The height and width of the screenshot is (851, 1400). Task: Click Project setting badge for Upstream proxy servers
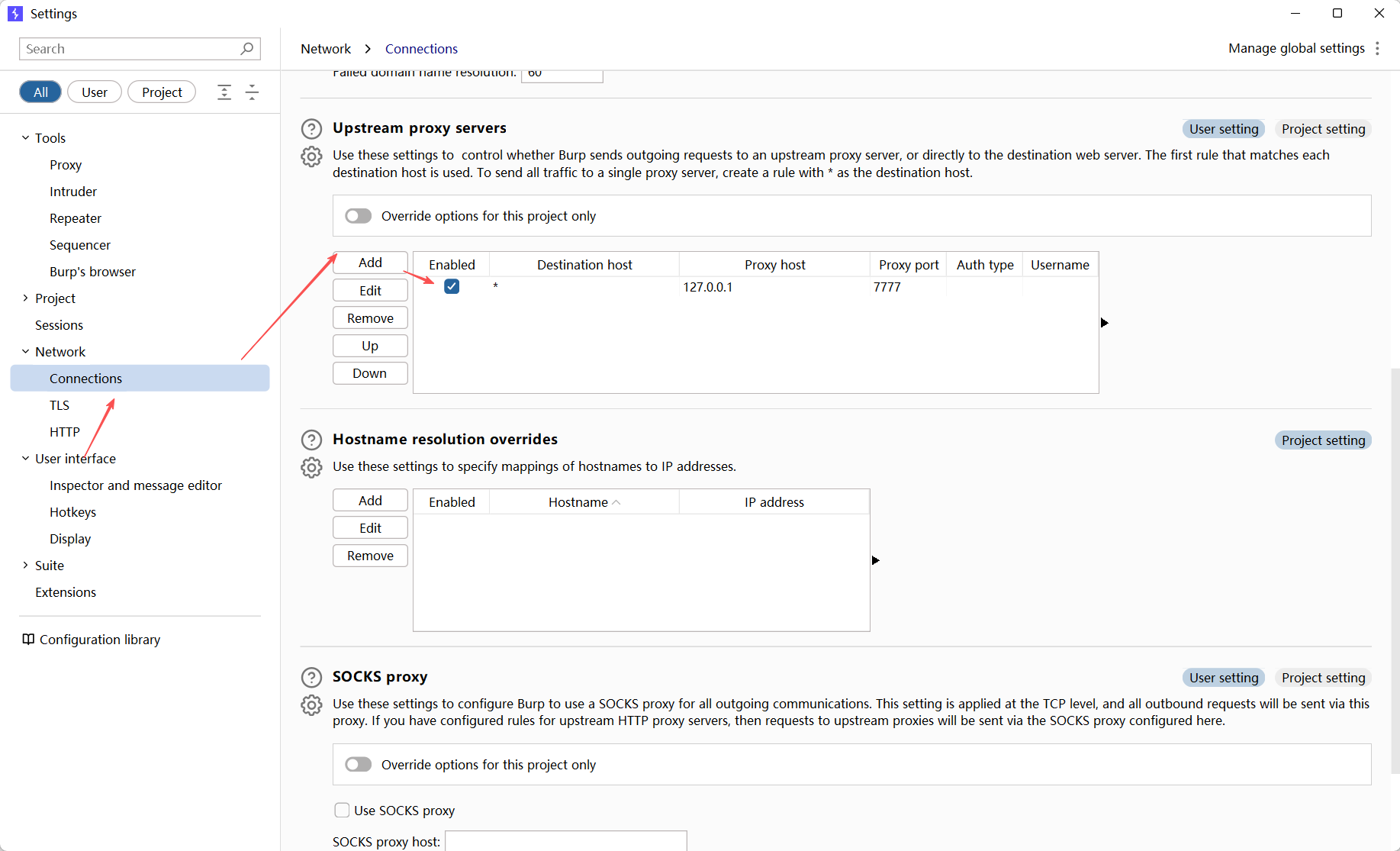(x=1323, y=129)
